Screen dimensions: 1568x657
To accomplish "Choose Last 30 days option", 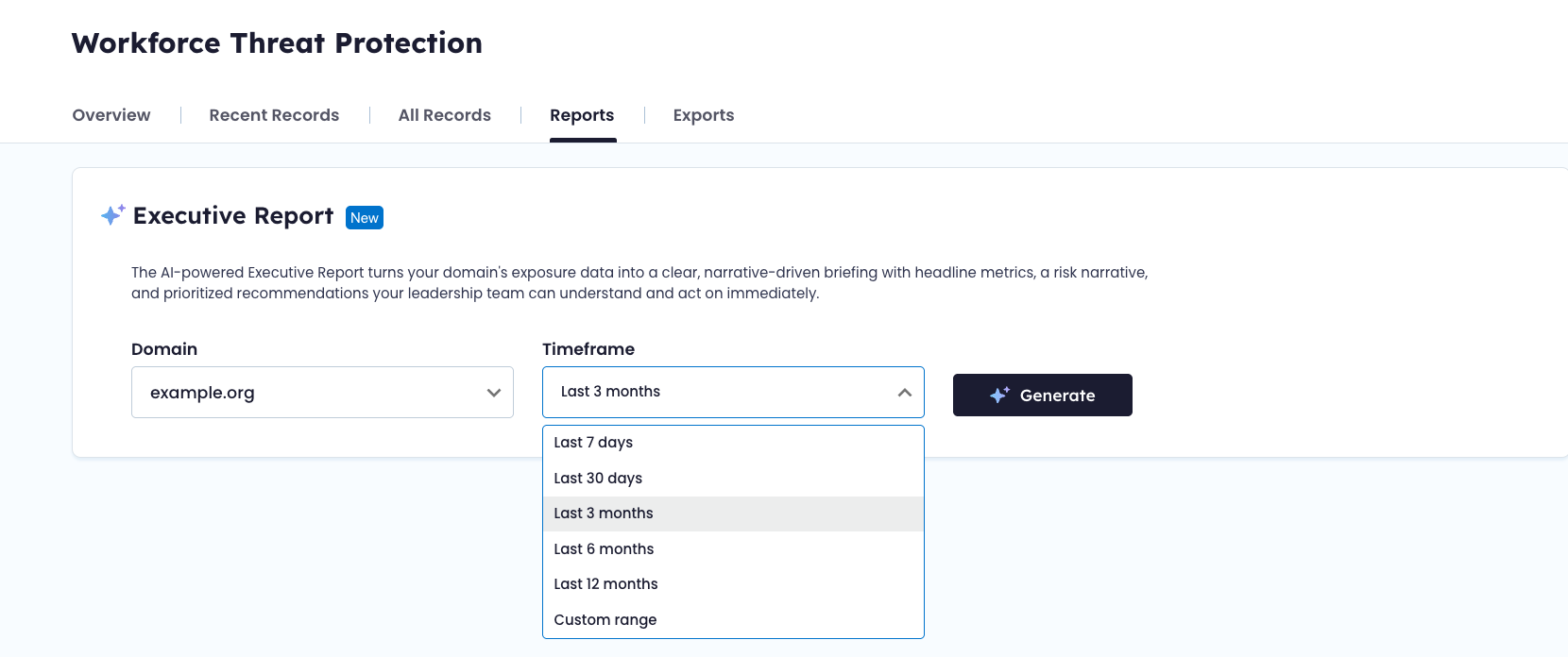I will (x=733, y=479).
